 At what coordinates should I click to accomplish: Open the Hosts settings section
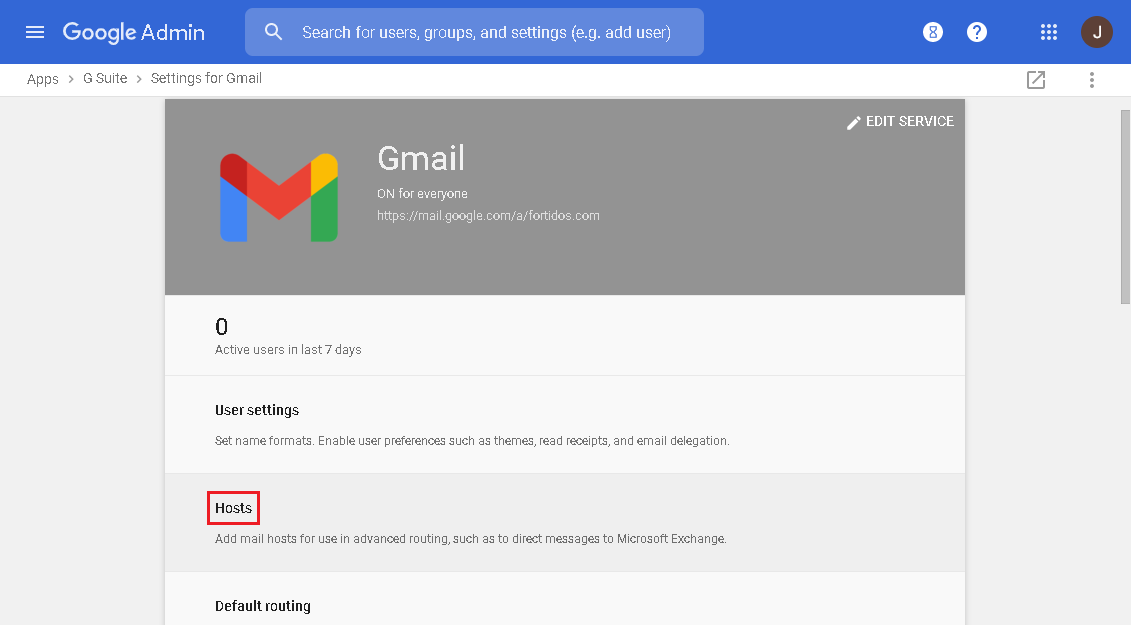point(232,507)
